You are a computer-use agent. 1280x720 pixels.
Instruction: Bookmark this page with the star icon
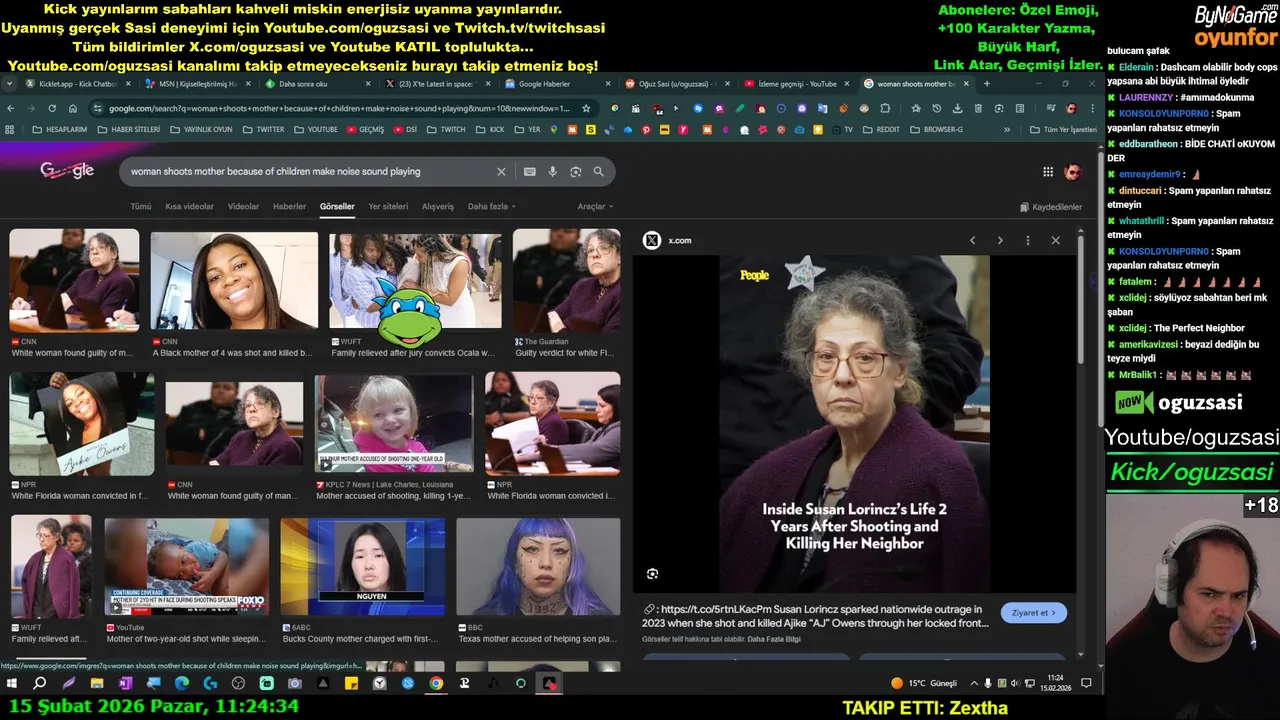[x=586, y=108]
